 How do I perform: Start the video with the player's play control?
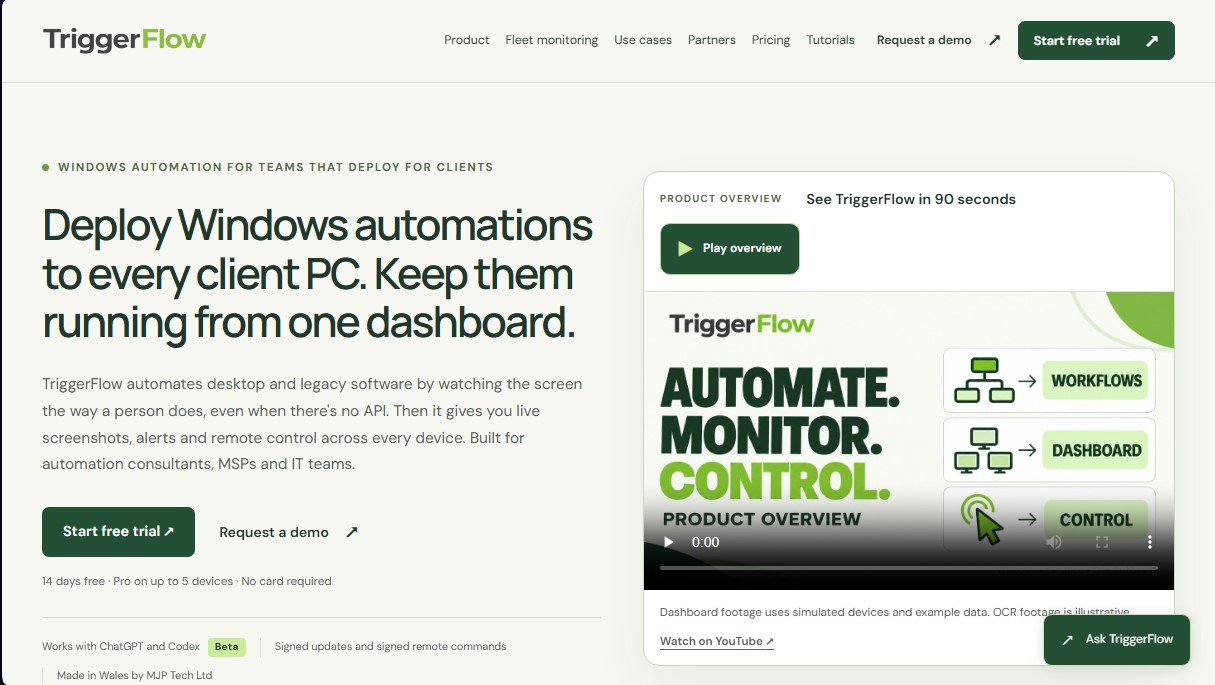point(669,542)
